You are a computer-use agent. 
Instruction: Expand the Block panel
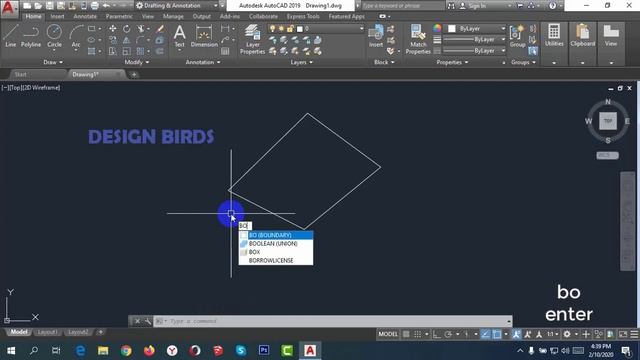(x=384, y=62)
